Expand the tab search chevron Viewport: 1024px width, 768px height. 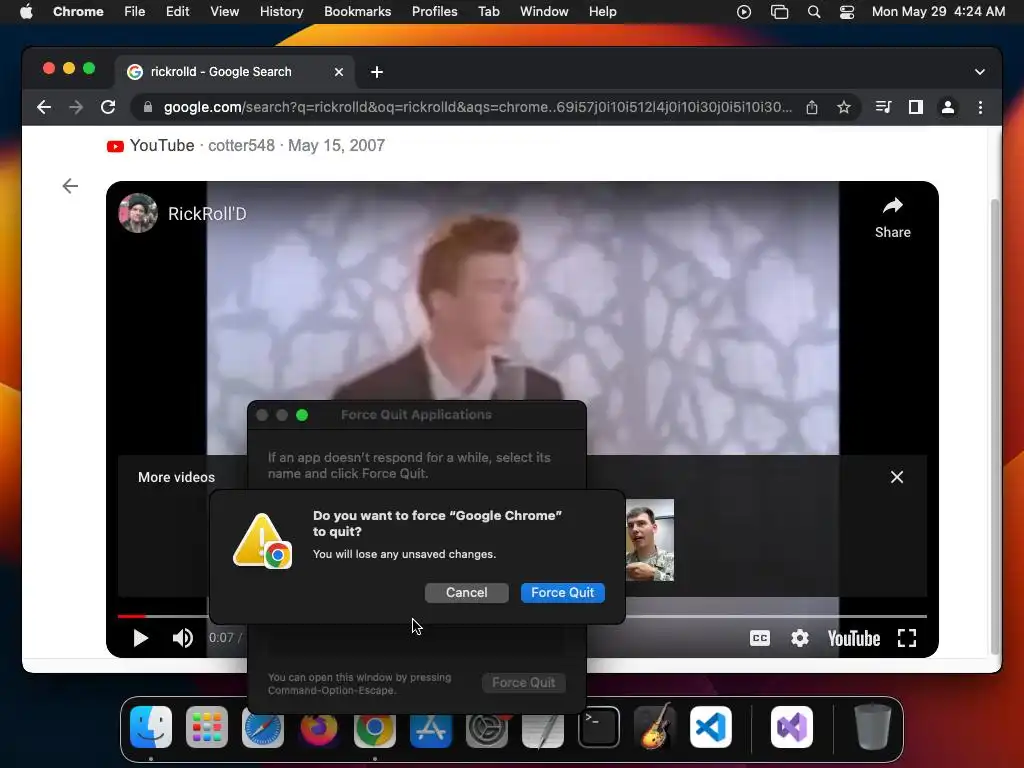[980, 72]
